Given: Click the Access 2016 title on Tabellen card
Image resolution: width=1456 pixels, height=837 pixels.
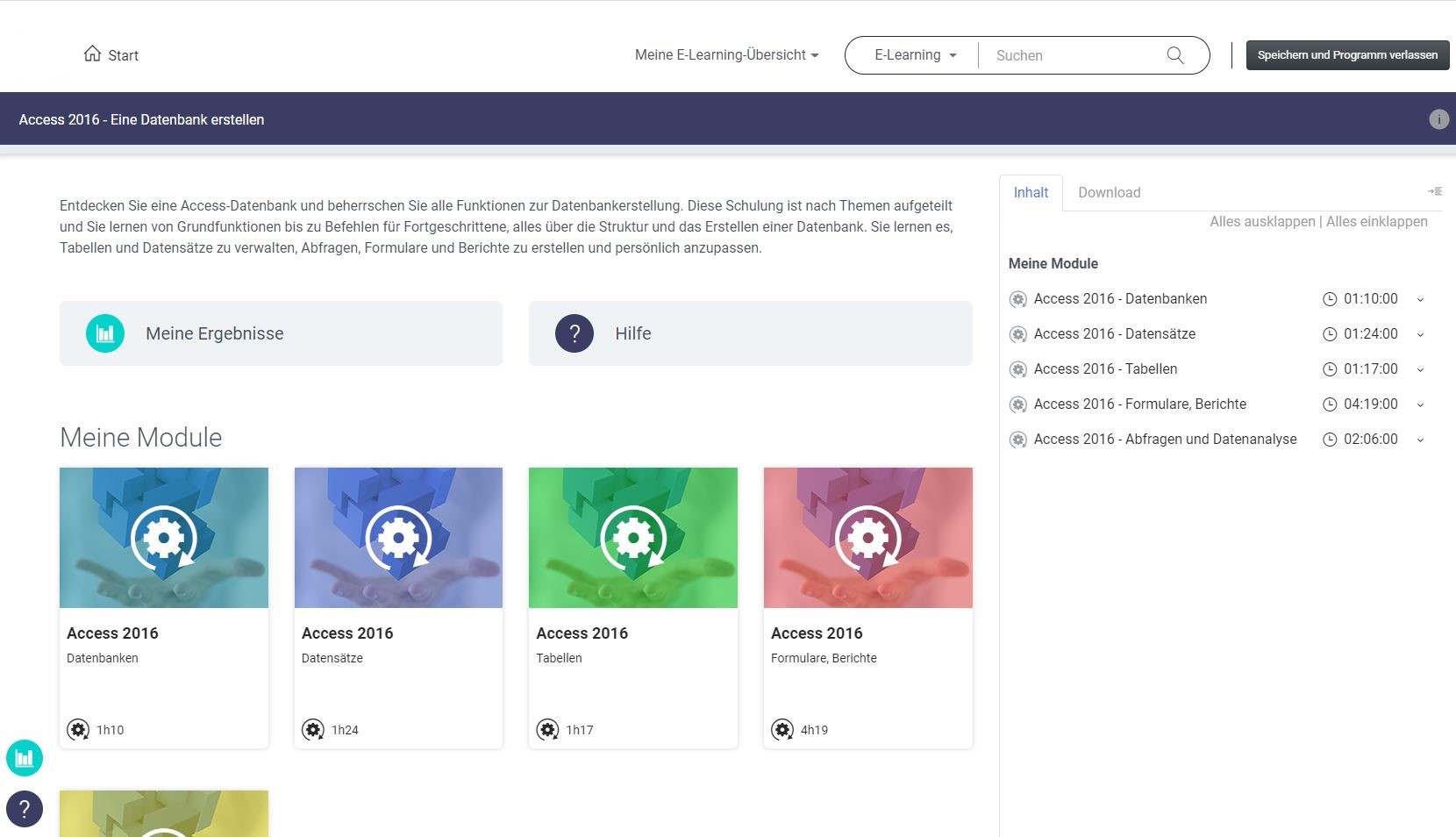Looking at the screenshot, I should pos(582,633).
